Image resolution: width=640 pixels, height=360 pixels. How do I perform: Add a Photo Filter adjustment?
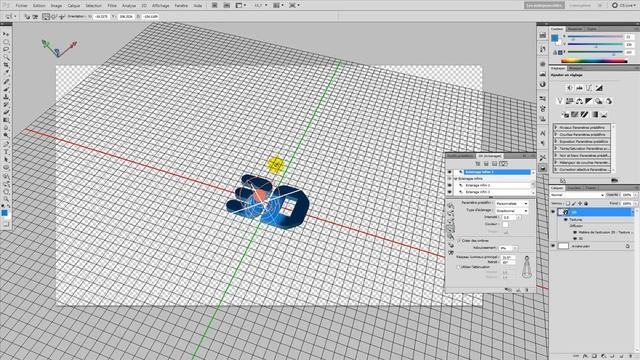click(x=599, y=101)
